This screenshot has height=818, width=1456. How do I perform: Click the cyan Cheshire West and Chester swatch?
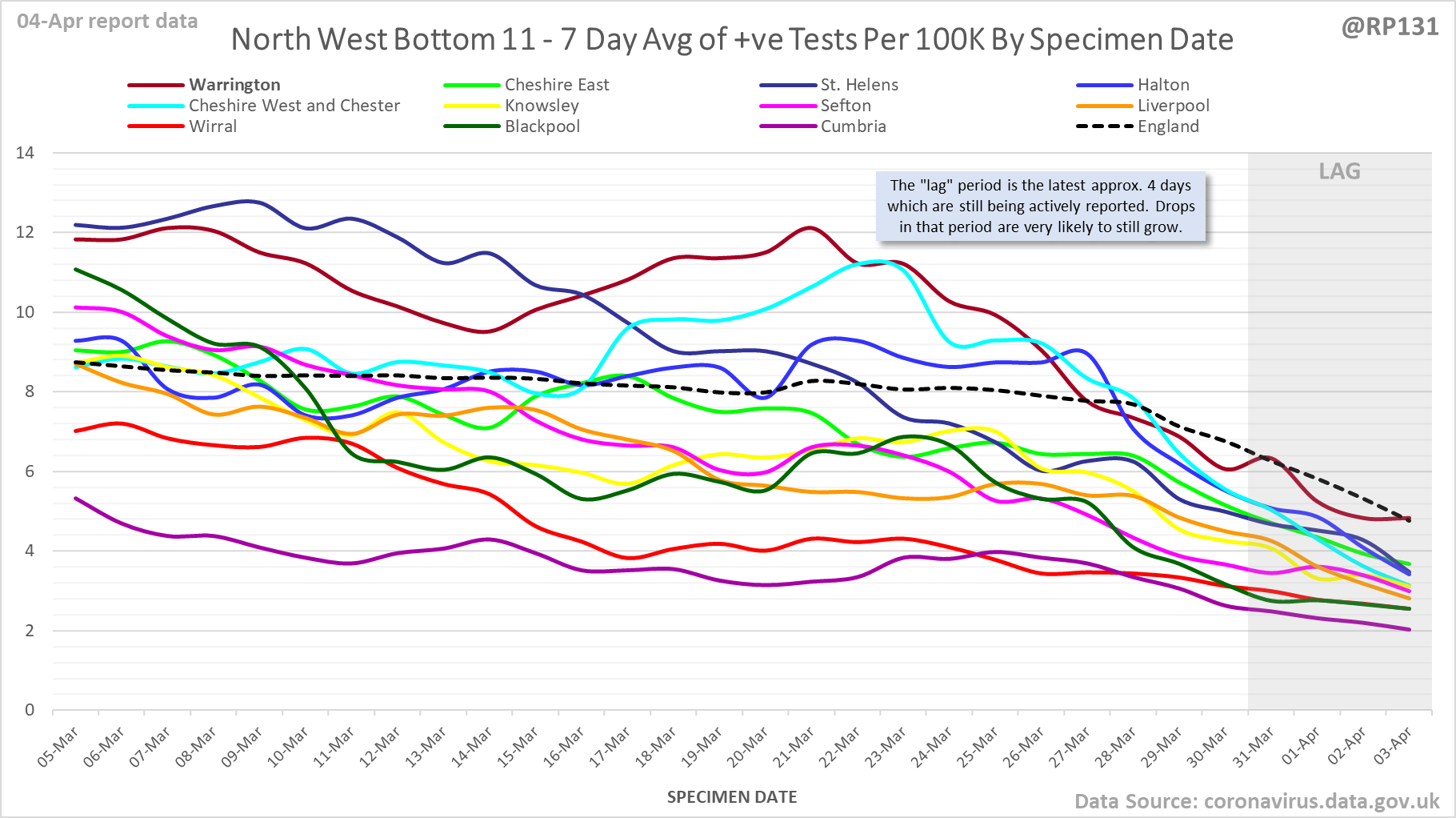coord(156,106)
